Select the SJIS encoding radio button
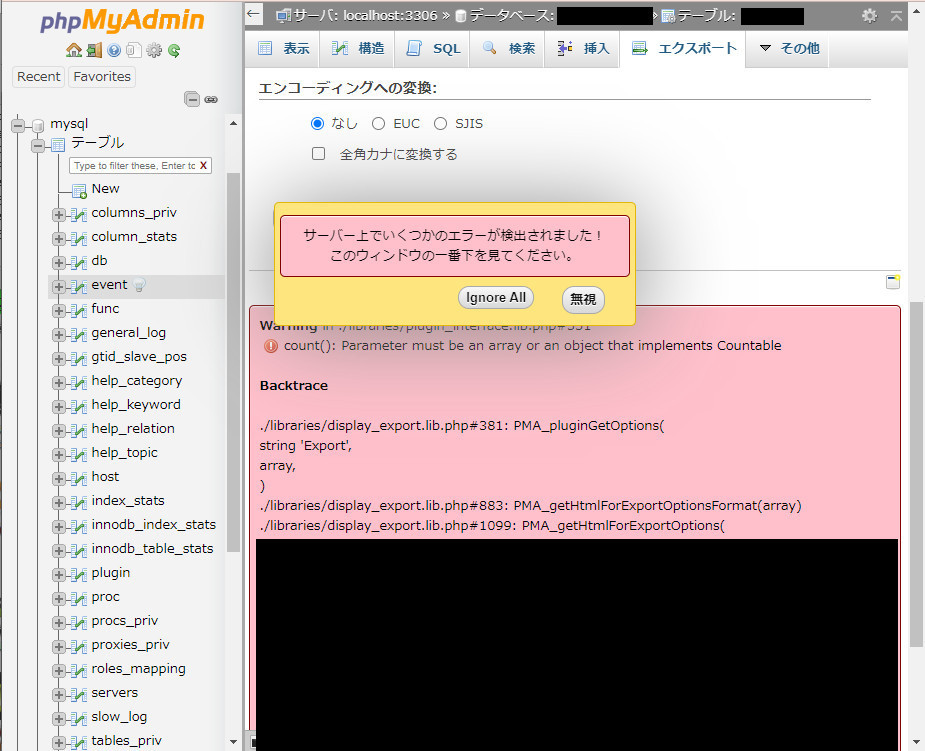This screenshot has height=751, width=925. tap(440, 123)
